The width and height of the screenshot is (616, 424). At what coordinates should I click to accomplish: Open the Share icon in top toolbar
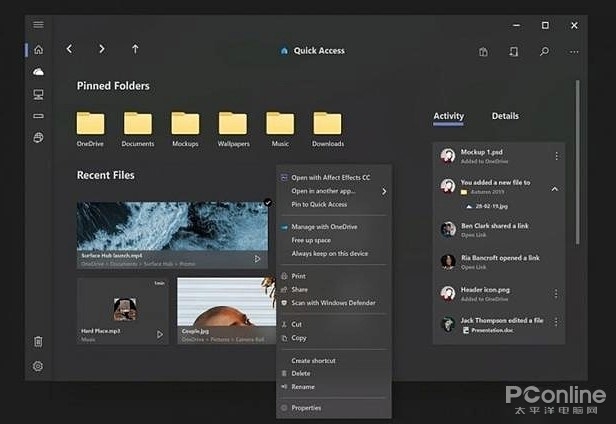click(x=513, y=51)
